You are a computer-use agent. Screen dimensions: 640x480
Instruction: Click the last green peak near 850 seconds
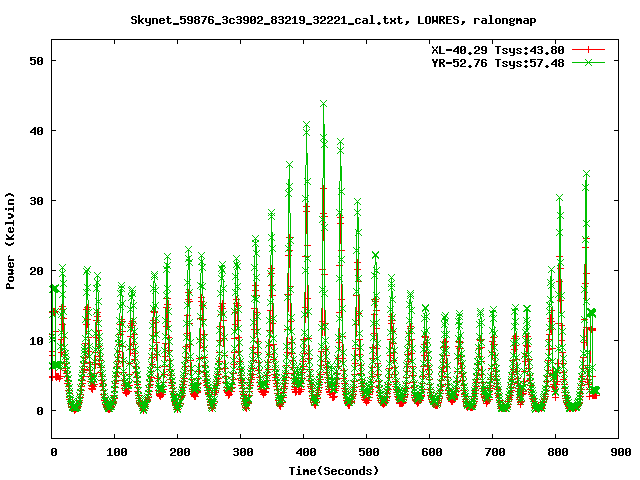[587, 174]
